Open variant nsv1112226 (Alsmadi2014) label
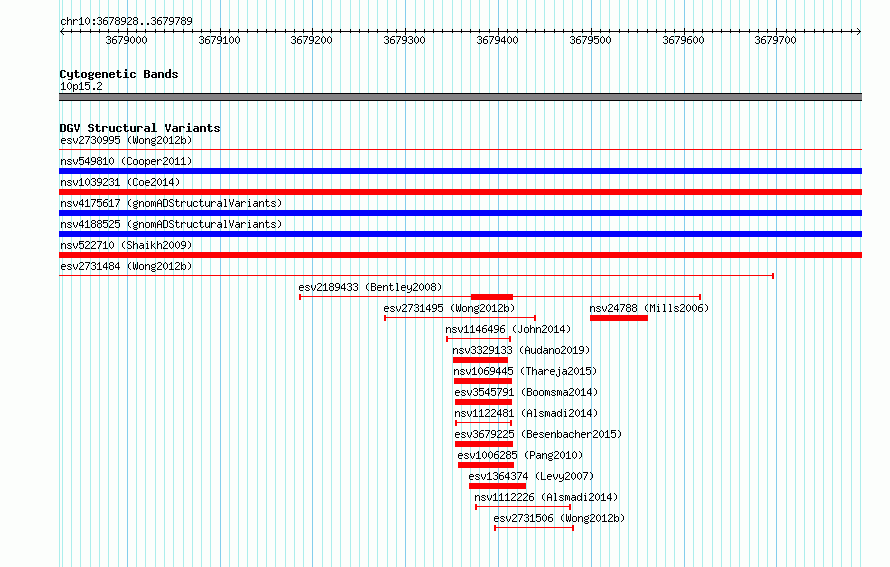Screen dimensions: 890x567 (546, 497)
